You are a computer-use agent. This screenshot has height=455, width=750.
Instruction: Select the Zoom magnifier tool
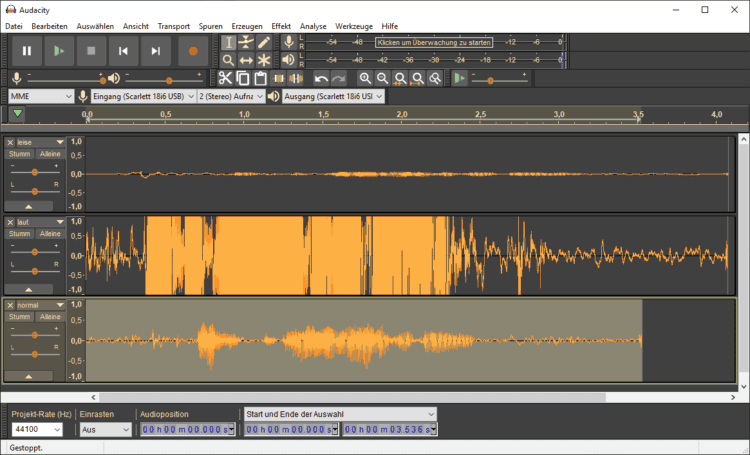click(x=229, y=60)
